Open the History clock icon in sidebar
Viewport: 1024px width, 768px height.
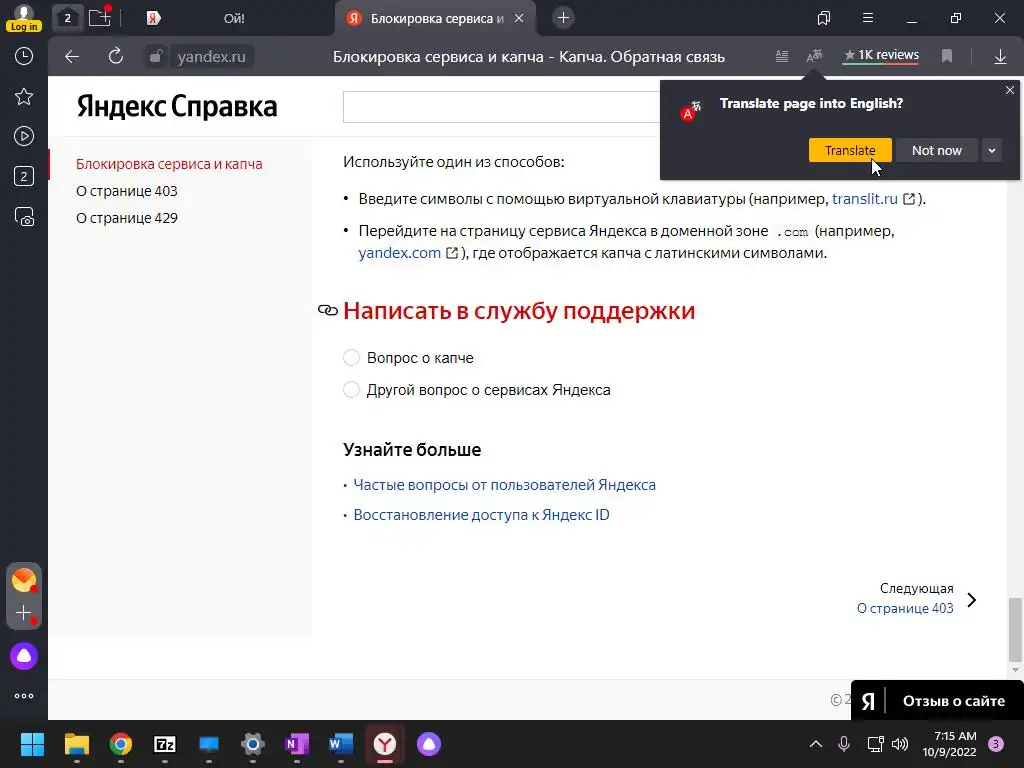pyautogui.click(x=24, y=56)
